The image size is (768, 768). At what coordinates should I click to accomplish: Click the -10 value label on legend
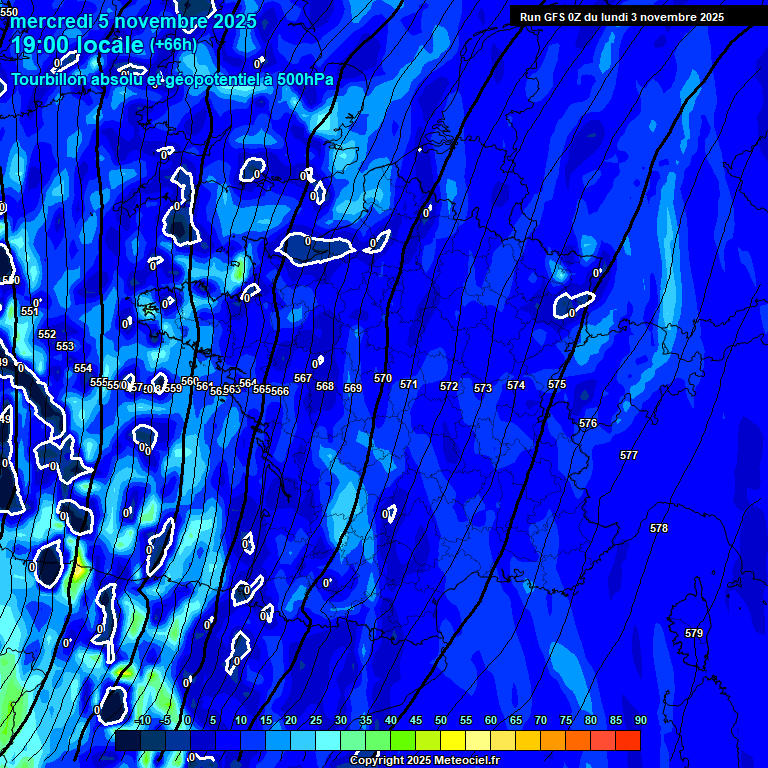[143, 720]
